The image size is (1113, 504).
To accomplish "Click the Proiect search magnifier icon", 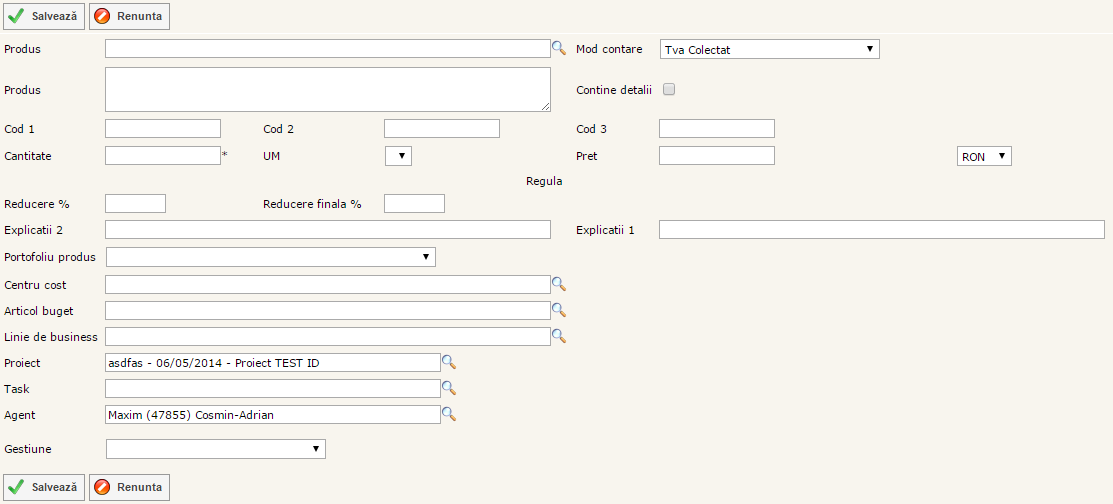I will click(x=449, y=362).
